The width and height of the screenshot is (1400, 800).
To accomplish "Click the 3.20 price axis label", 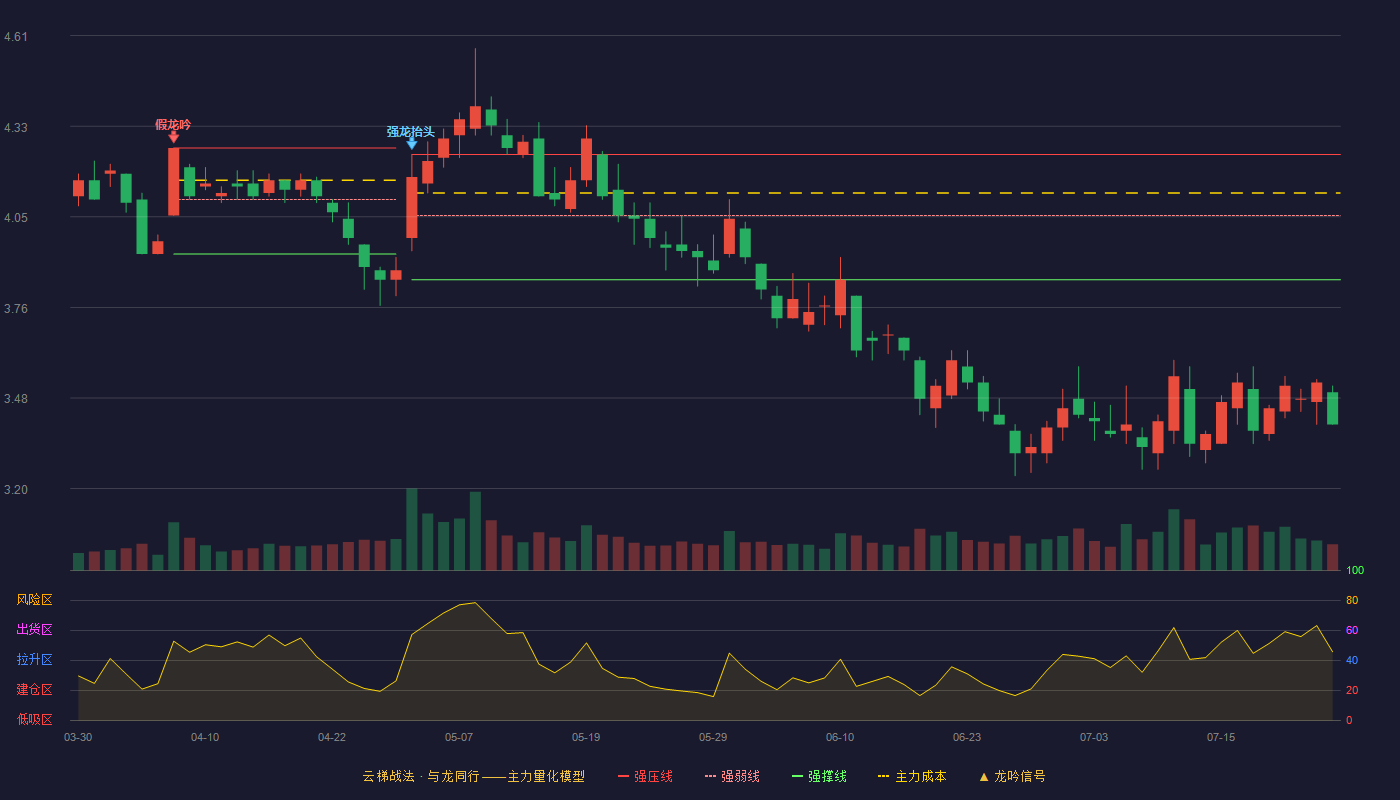I will (16, 490).
